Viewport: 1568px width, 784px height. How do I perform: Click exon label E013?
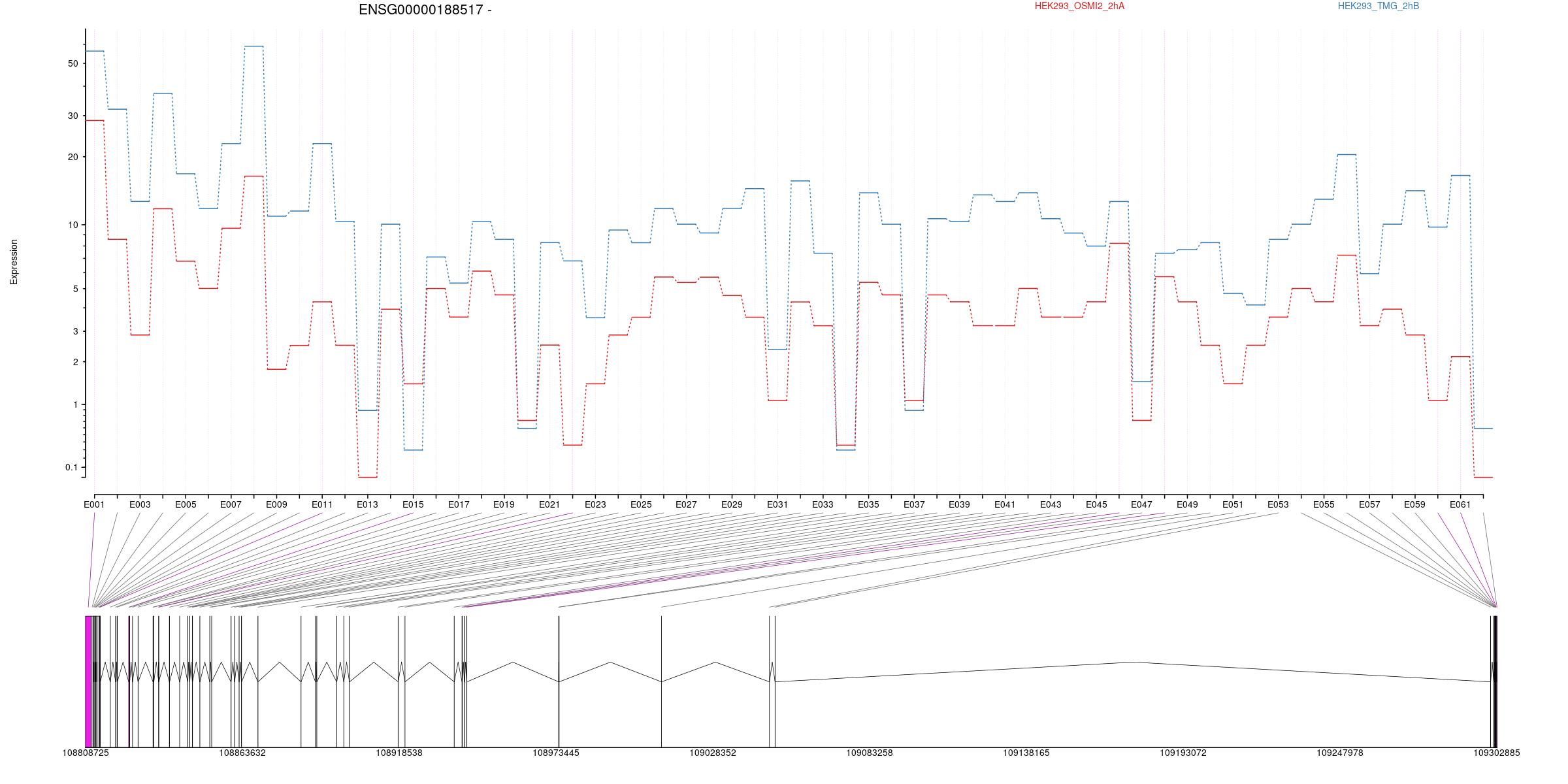coord(367,504)
